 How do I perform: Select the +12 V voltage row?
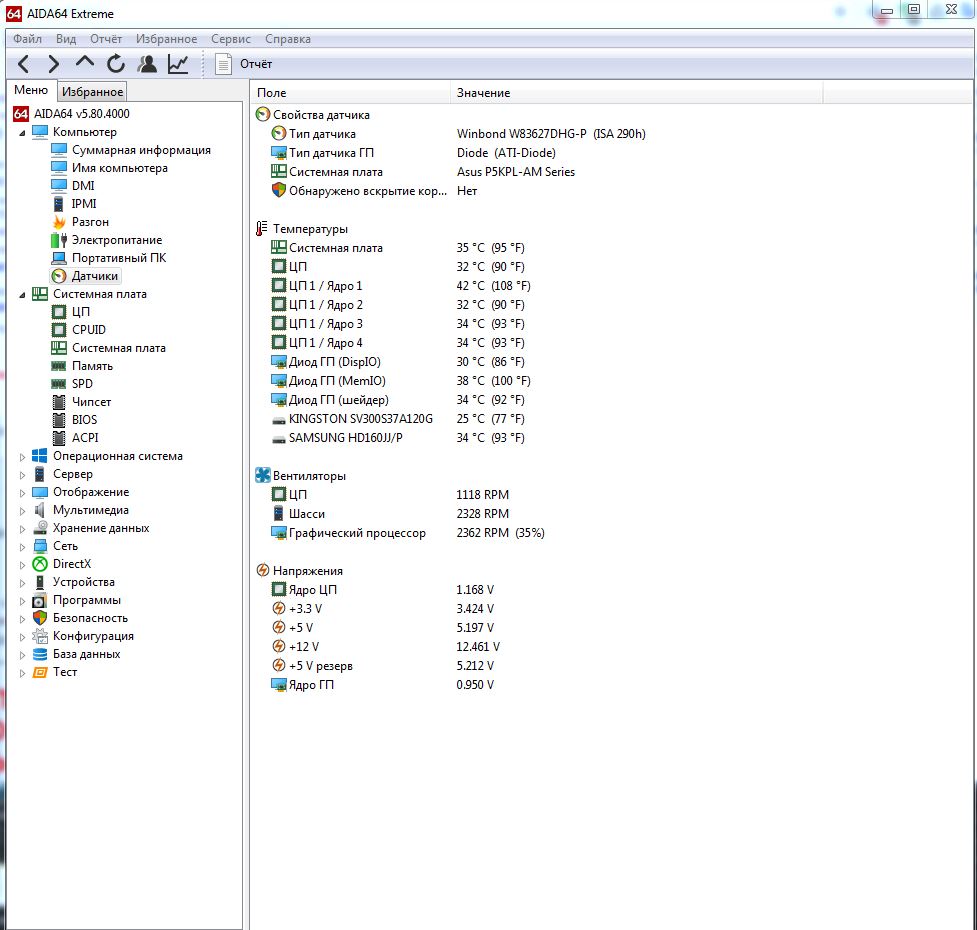pyautogui.click(x=385, y=647)
